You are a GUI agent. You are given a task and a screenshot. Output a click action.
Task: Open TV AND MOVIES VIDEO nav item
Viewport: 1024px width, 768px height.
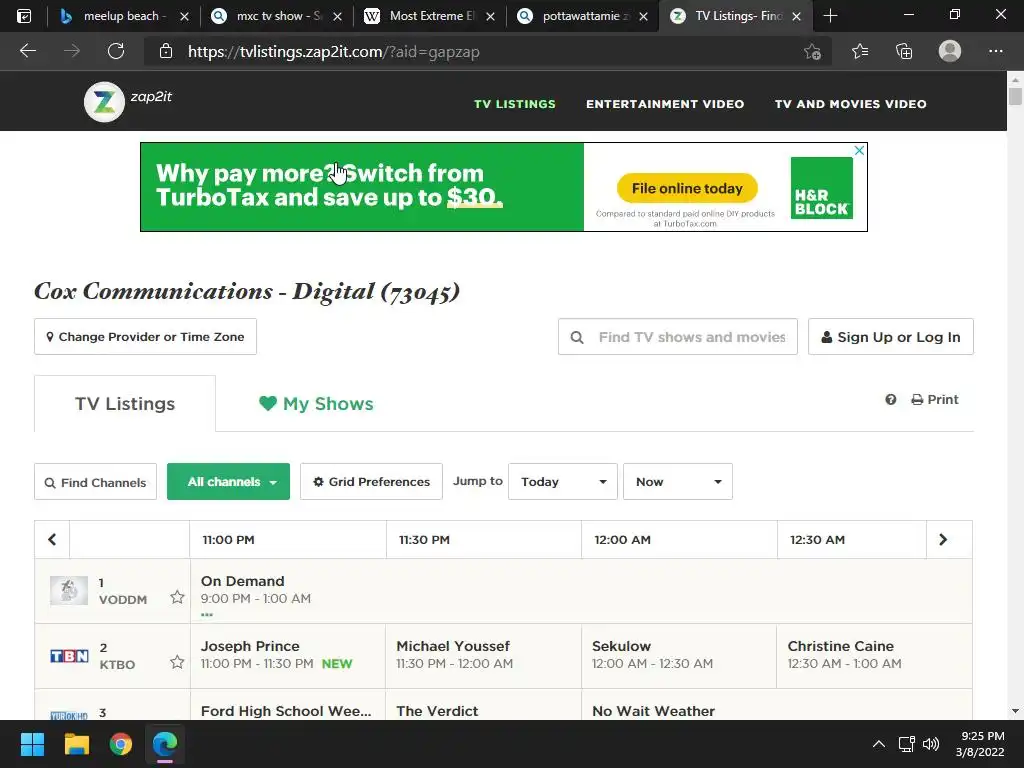point(850,104)
